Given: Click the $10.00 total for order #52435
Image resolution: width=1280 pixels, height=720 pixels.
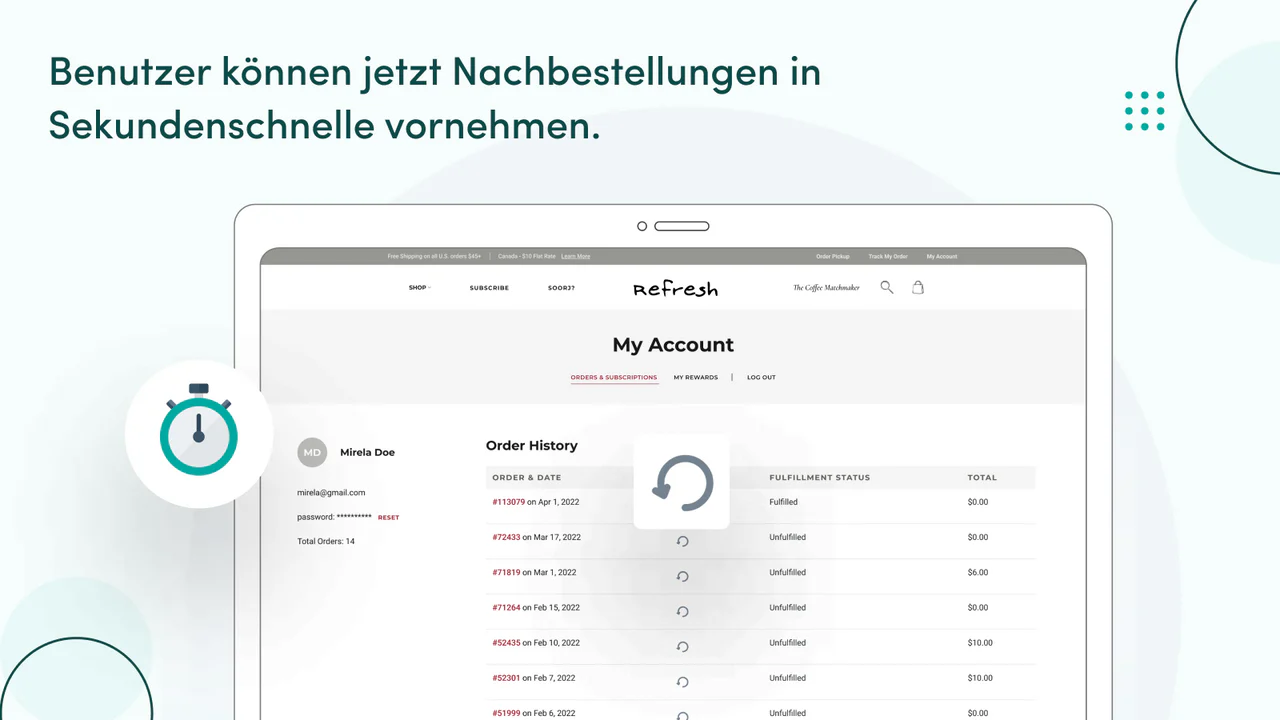Looking at the screenshot, I should 980,642.
